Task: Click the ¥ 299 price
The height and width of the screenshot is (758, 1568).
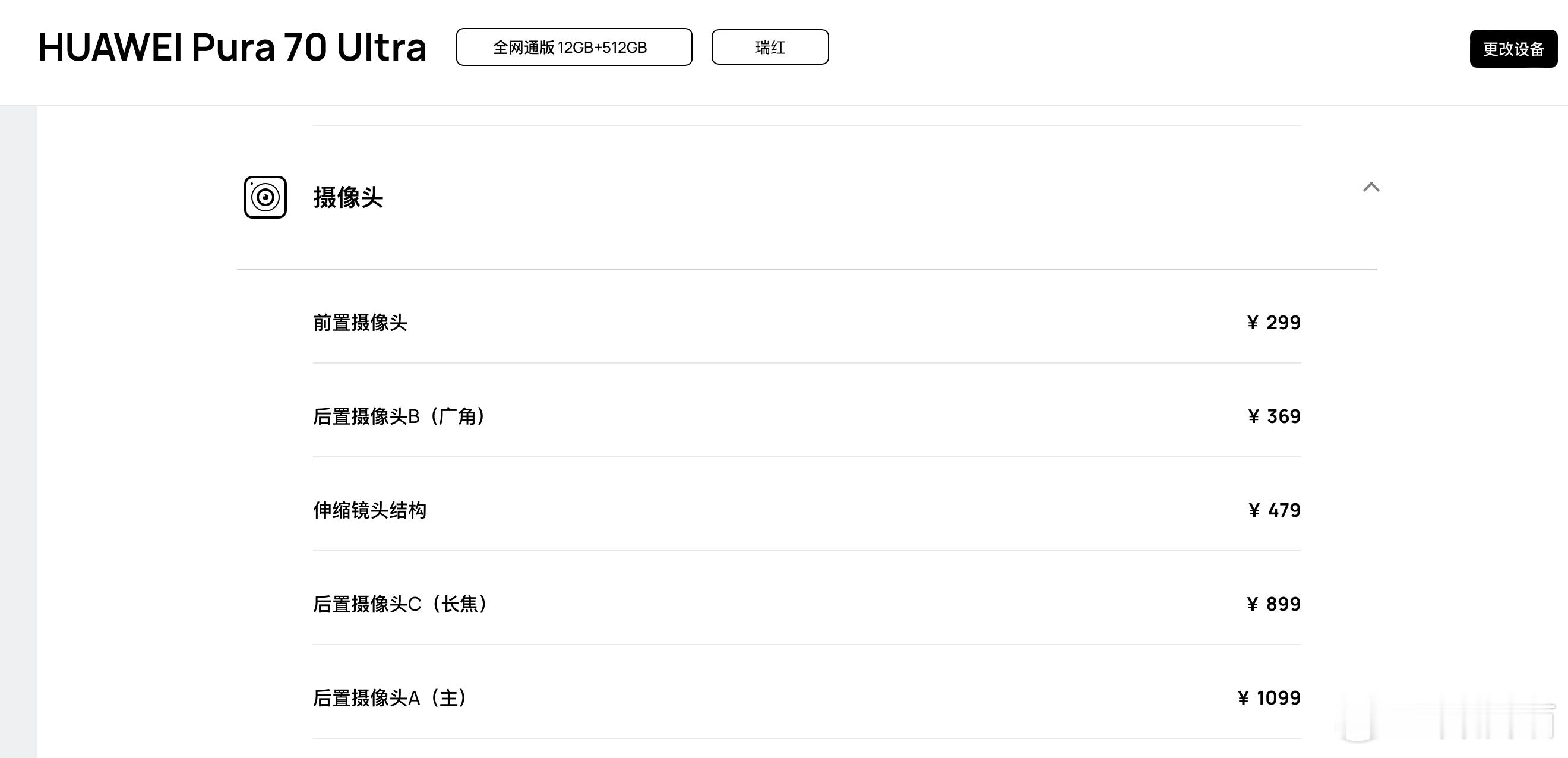Action: 1273,323
